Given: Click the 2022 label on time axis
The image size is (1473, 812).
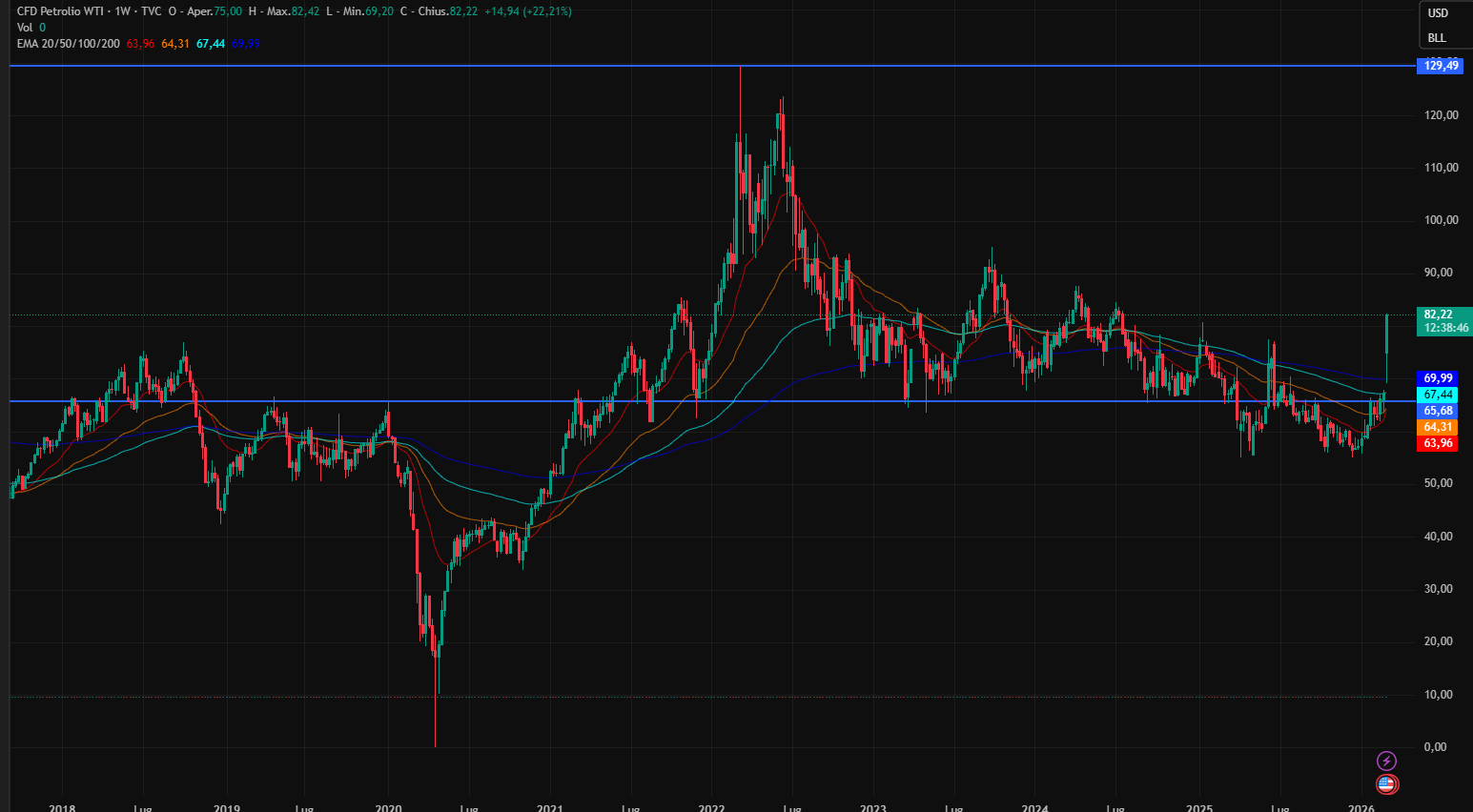Looking at the screenshot, I should [x=712, y=807].
